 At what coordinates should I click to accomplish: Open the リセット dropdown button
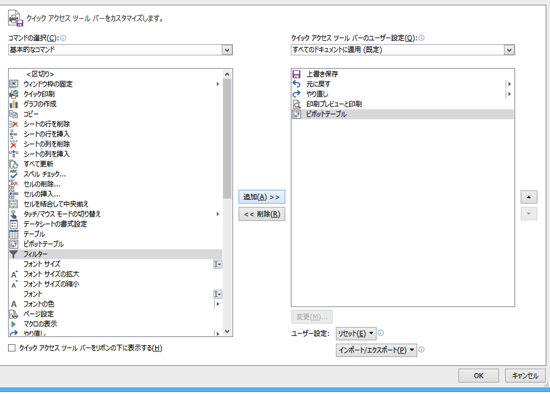click(x=356, y=333)
